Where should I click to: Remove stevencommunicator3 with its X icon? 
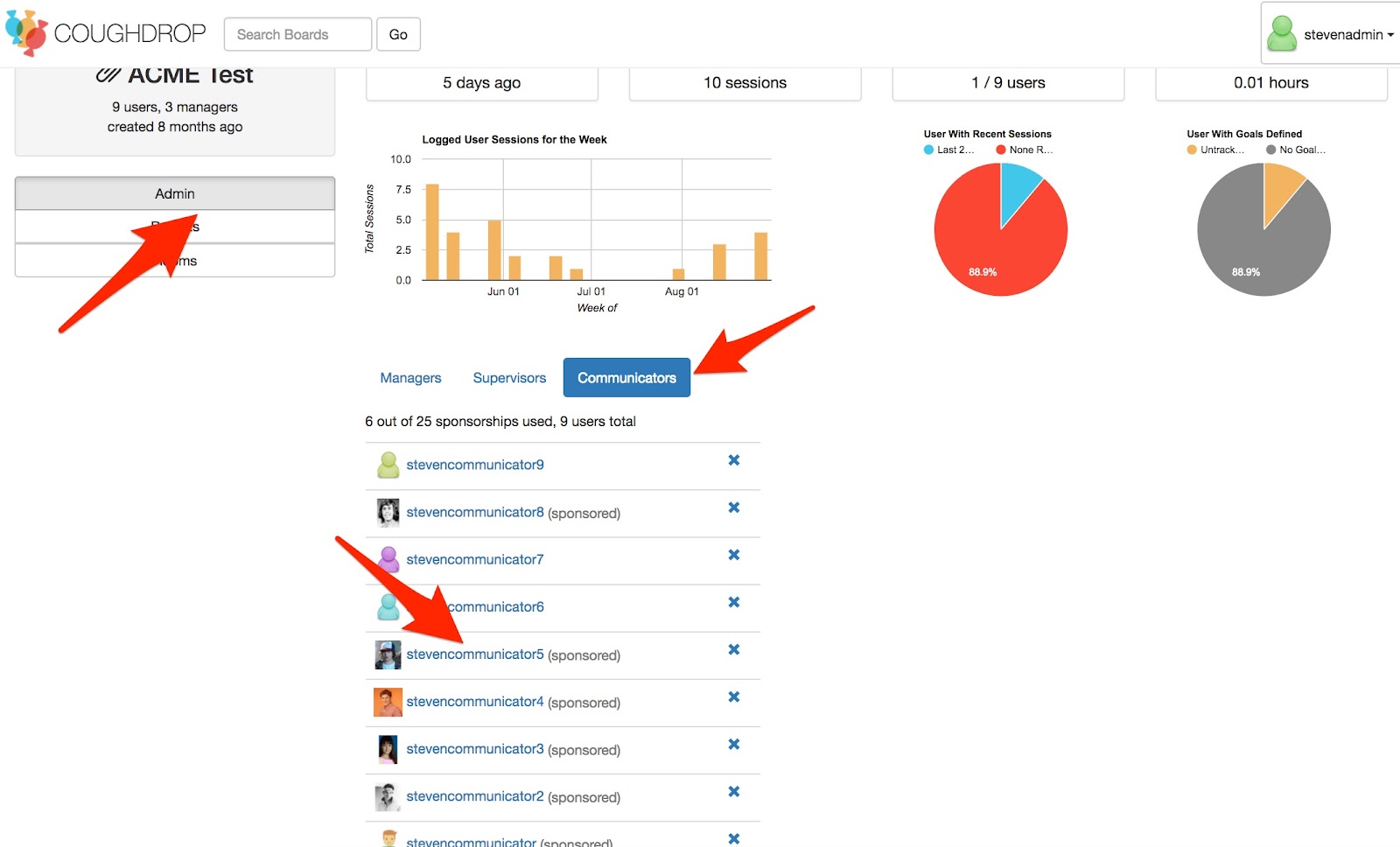[734, 744]
